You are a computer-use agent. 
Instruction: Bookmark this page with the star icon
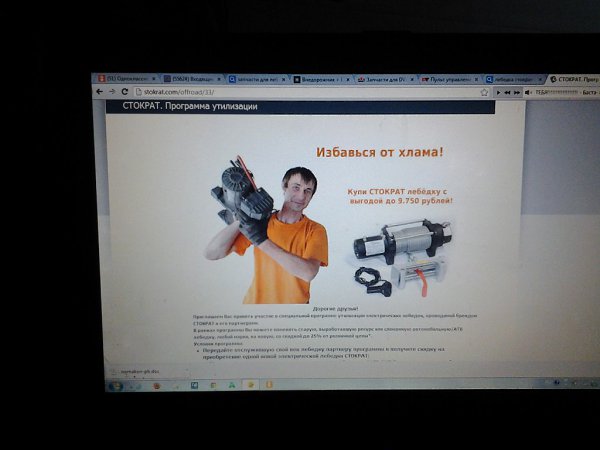[x=484, y=92]
